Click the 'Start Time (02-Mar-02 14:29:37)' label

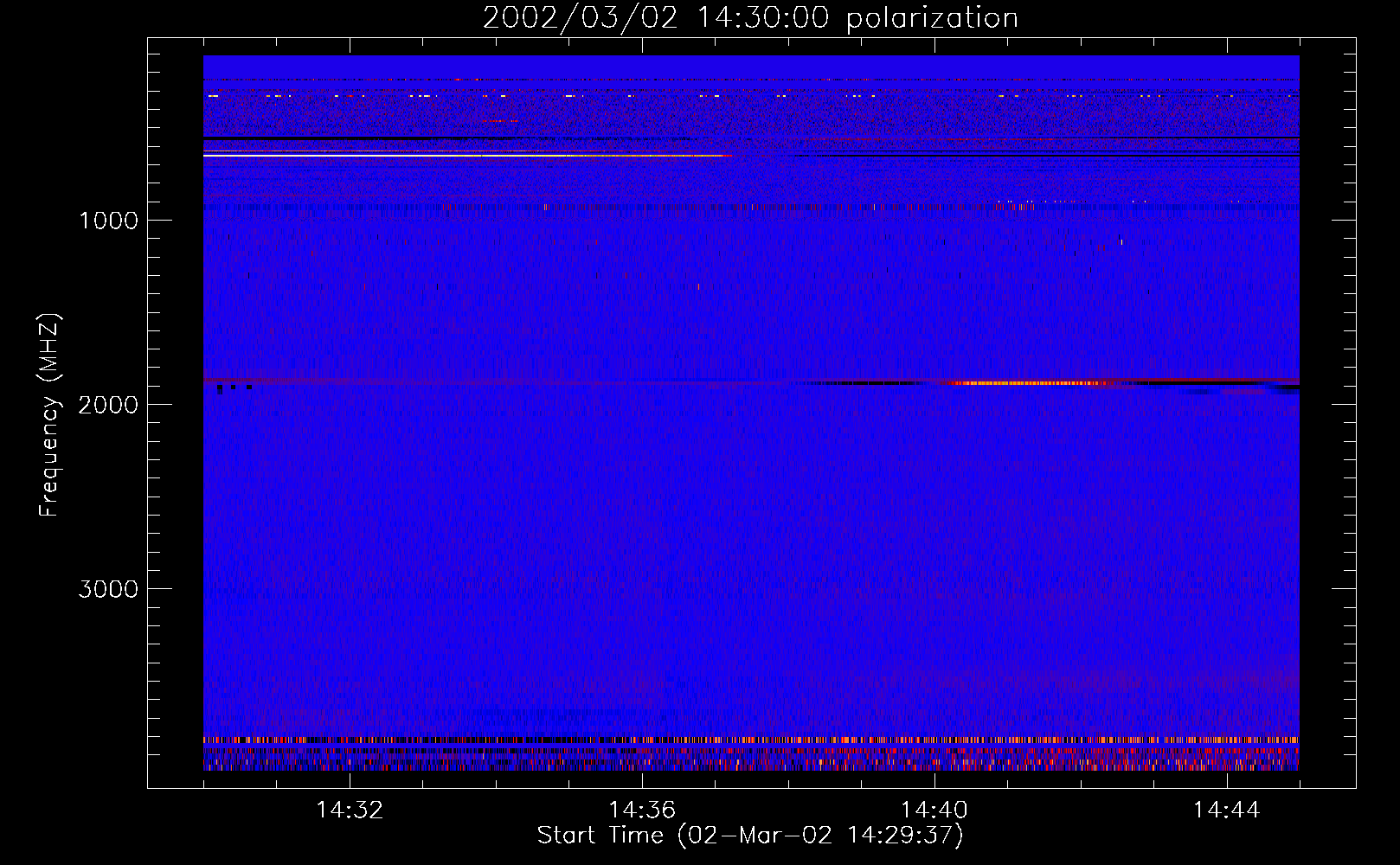[x=750, y=836]
